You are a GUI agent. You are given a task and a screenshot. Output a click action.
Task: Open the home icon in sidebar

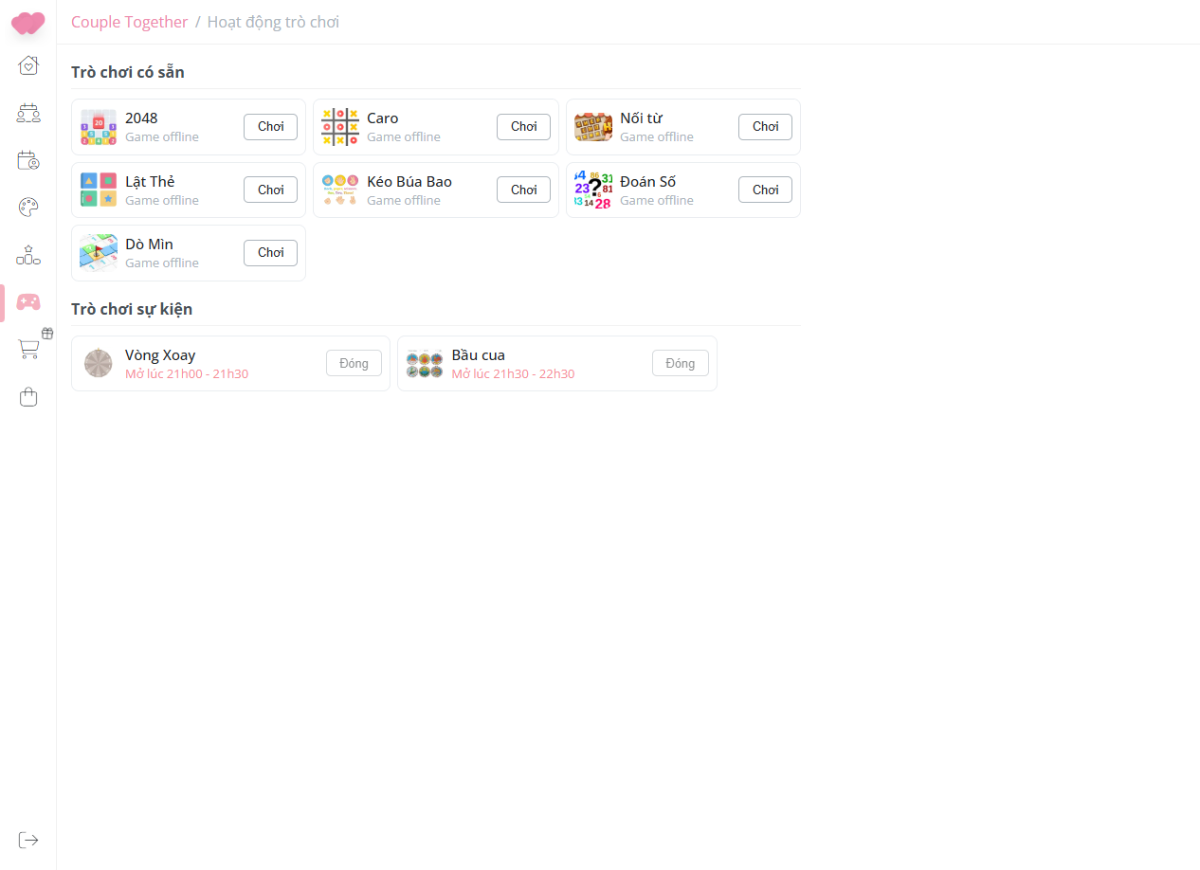28,65
